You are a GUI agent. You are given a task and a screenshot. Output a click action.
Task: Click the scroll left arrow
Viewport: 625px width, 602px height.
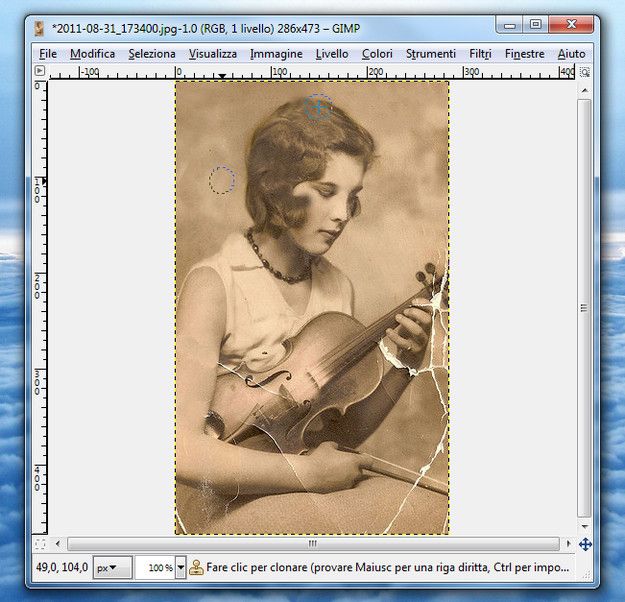pos(58,543)
